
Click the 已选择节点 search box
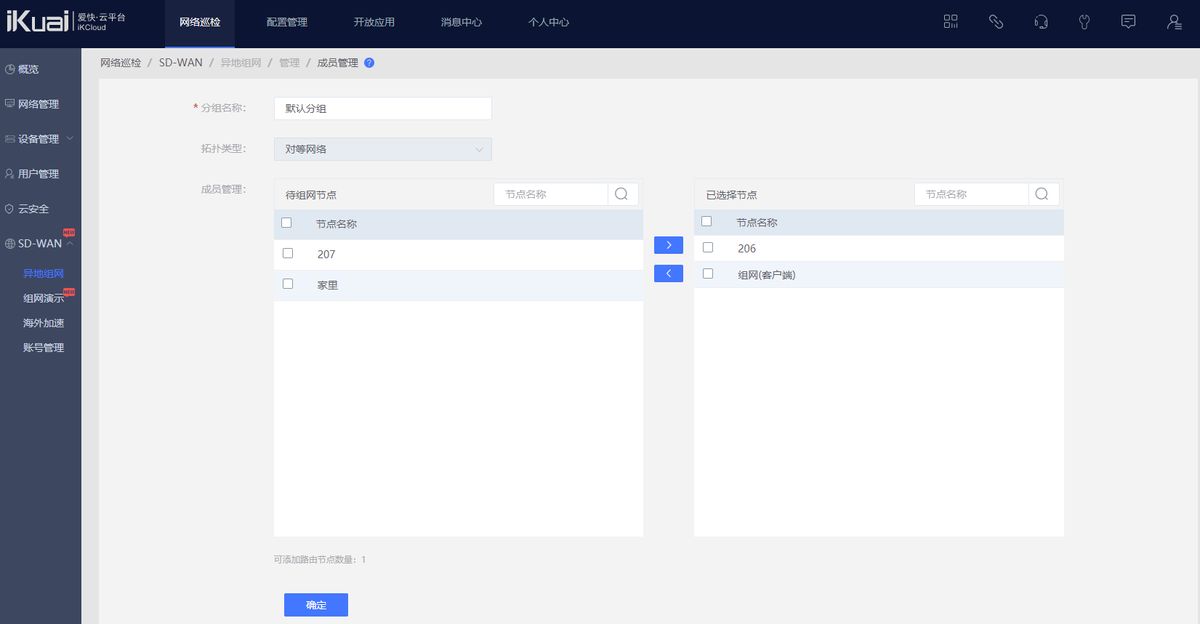pos(972,194)
